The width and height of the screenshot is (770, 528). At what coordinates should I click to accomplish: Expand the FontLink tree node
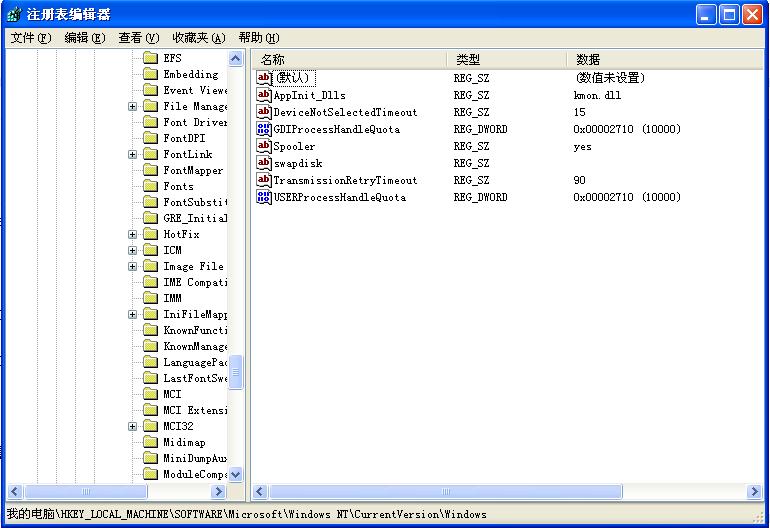click(x=132, y=154)
